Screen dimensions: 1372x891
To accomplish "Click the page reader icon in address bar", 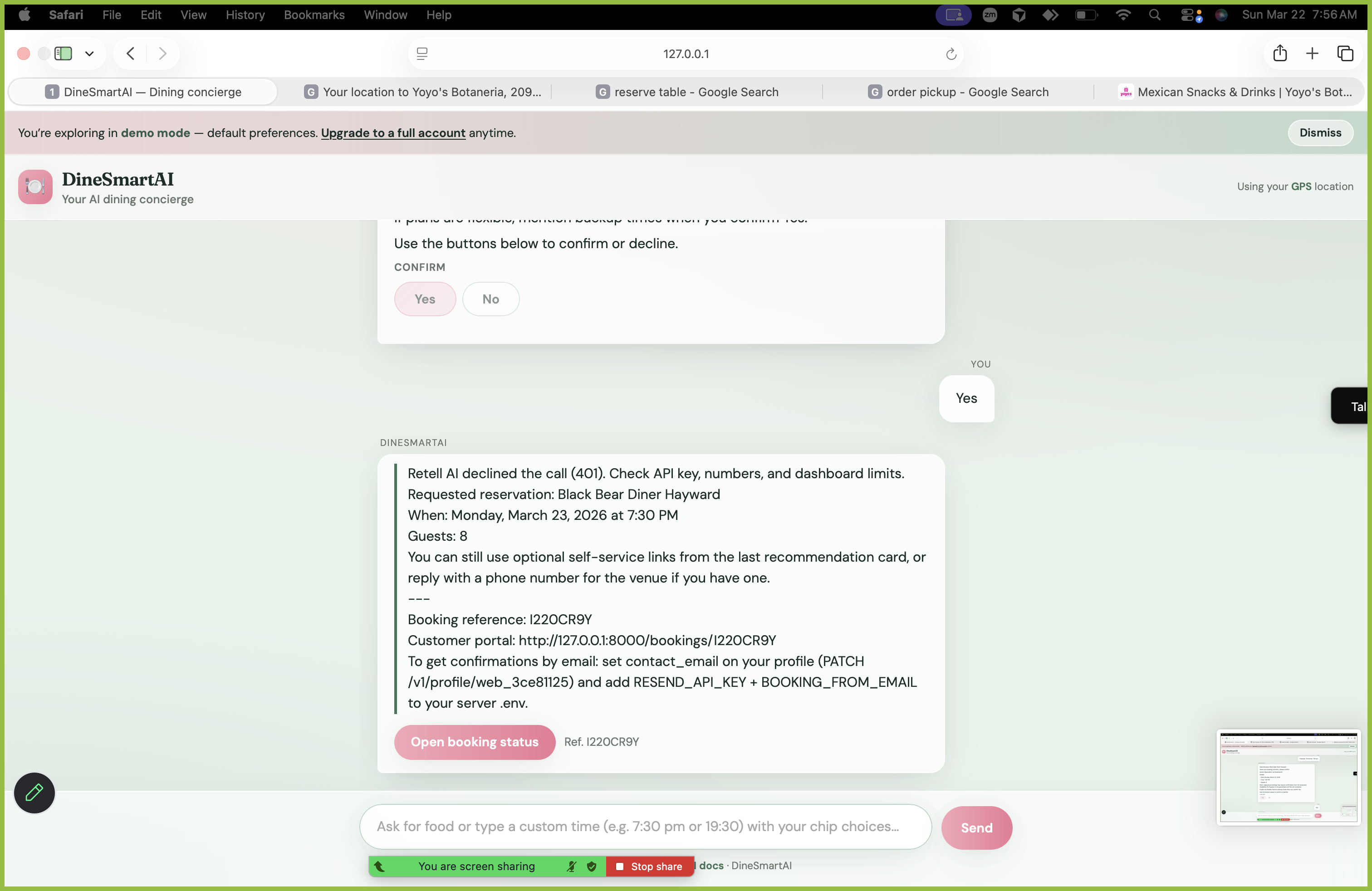I will (422, 54).
